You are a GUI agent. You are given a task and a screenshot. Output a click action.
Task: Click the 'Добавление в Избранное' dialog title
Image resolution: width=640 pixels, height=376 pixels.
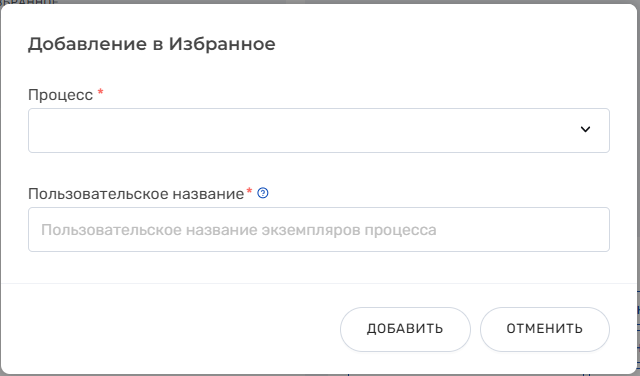coord(152,44)
